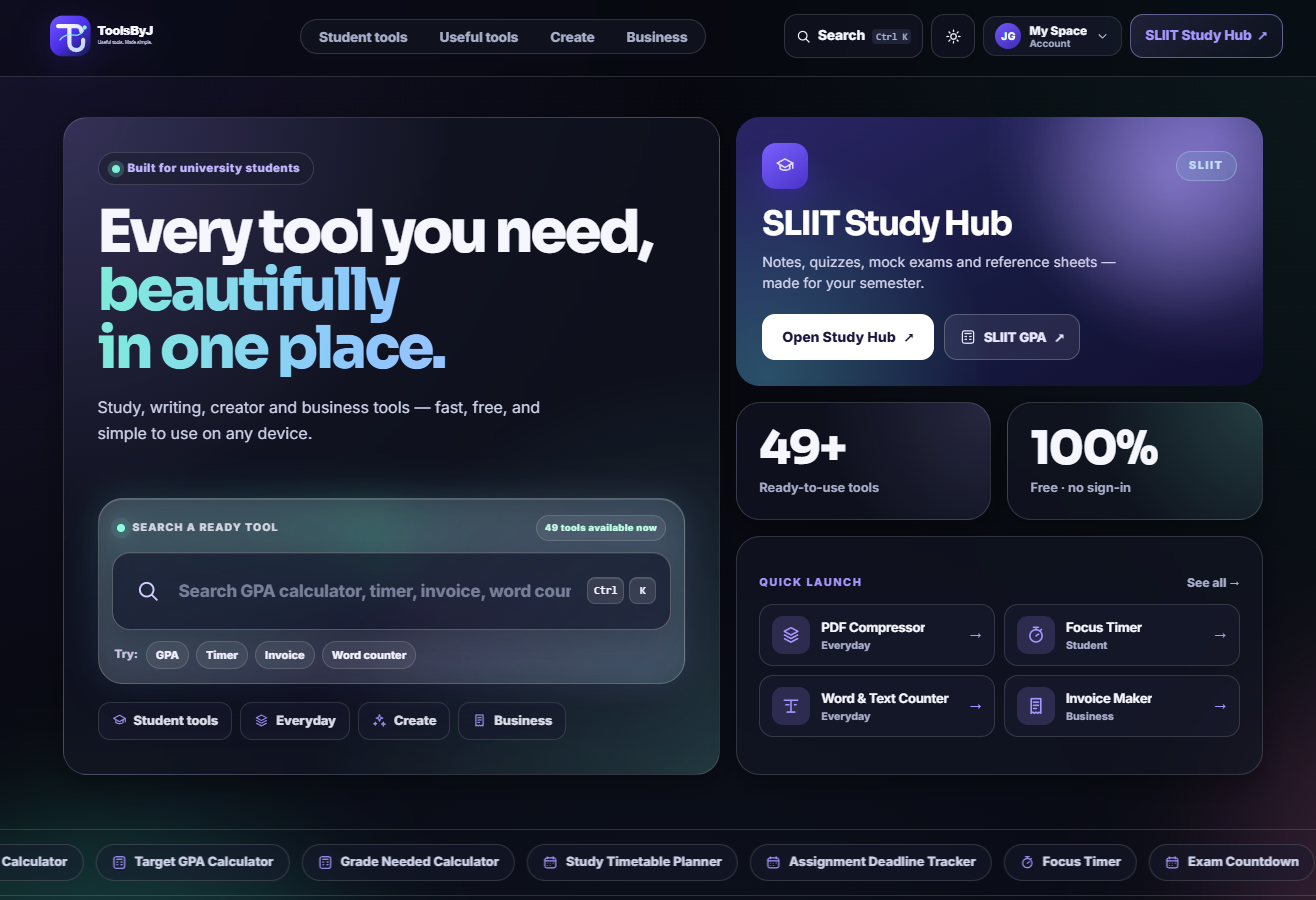Screen dimensions: 1316x900
Task: Open Exam Countdown chip in bottom ticker
Action: (x=1231, y=862)
